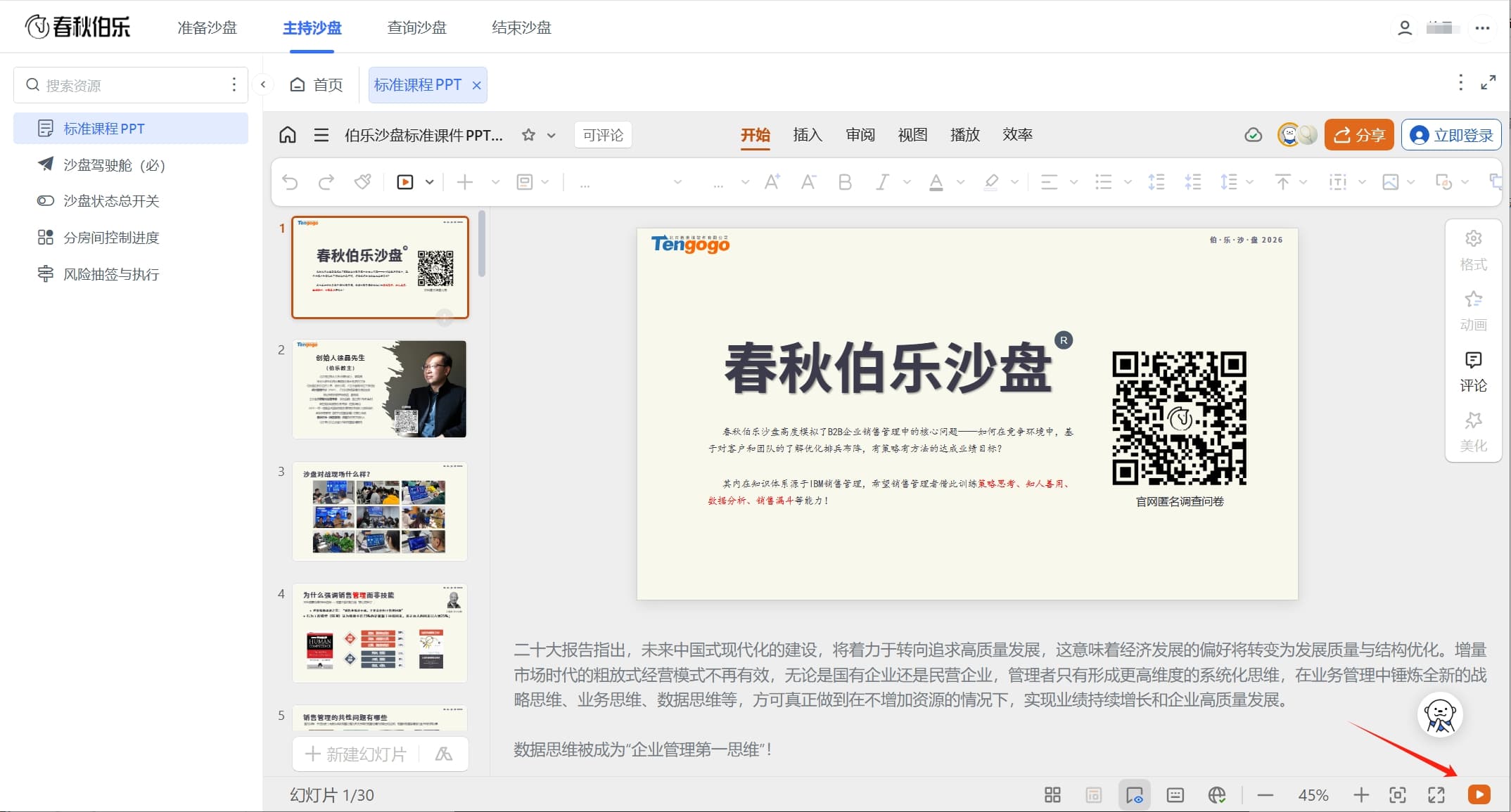Open 沙盘状态总开关 in sidebar
The image size is (1511, 812).
[x=131, y=201]
